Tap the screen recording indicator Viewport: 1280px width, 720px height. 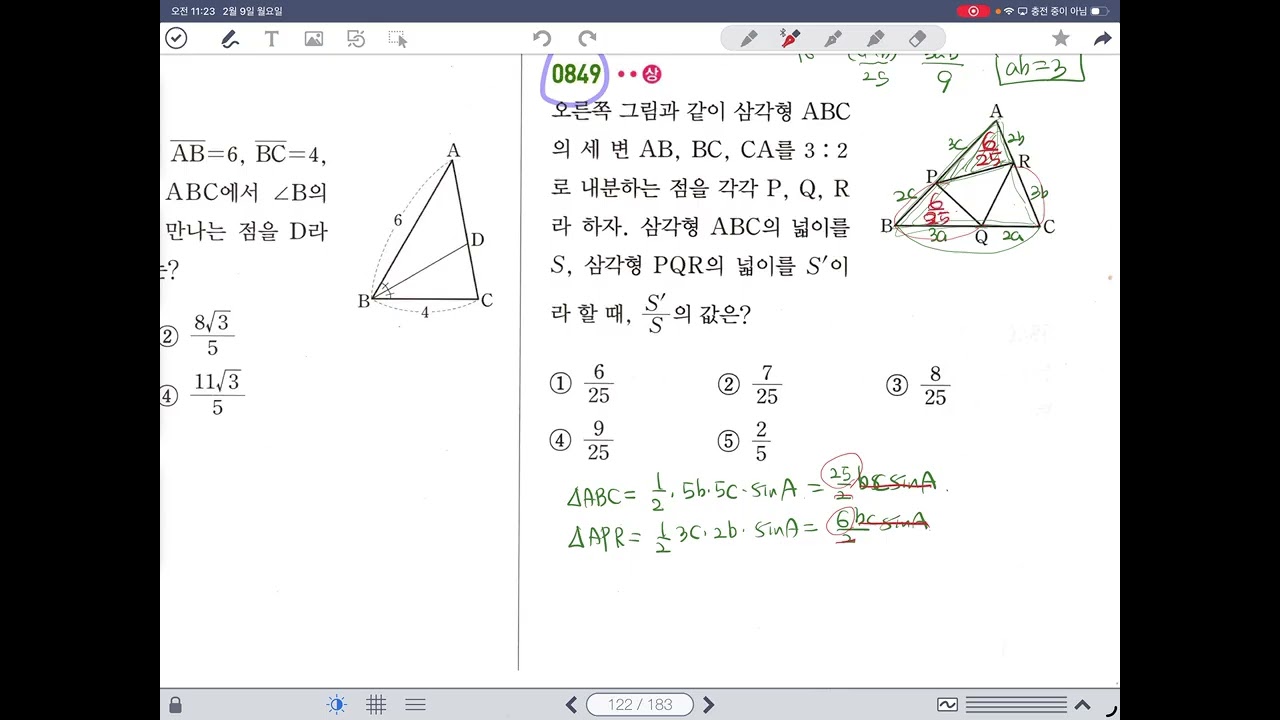(x=973, y=11)
